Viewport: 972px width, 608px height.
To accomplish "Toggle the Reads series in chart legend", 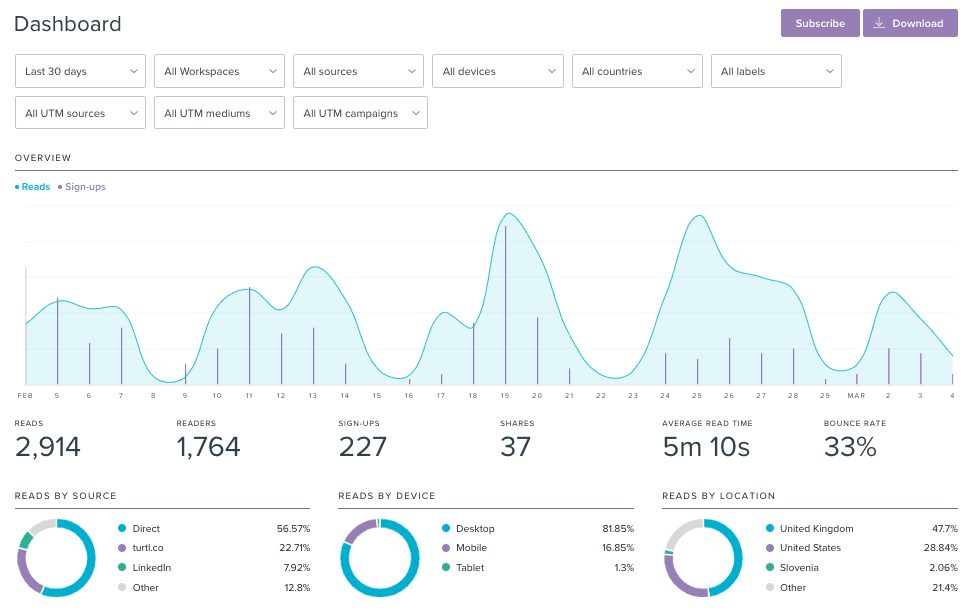I will tap(33, 187).
